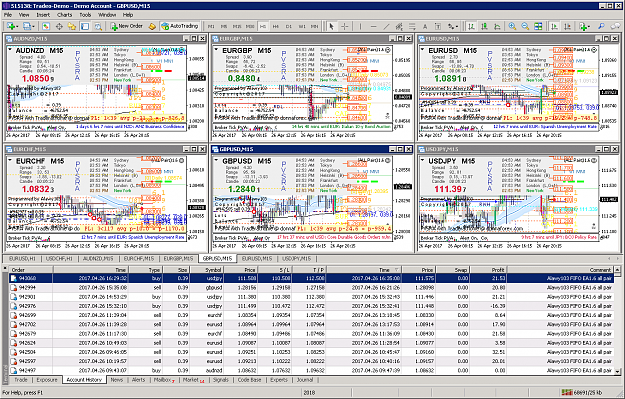The width and height of the screenshot is (625, 399).
Task: Expand the triangle beside EURUSD M15 label
Action: tap(423, 50)
